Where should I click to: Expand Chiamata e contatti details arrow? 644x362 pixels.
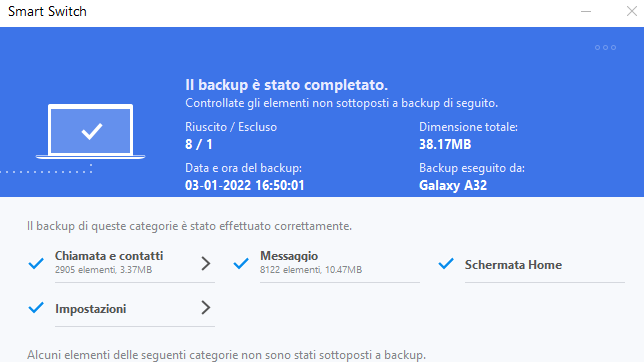(x=206, y=263)
